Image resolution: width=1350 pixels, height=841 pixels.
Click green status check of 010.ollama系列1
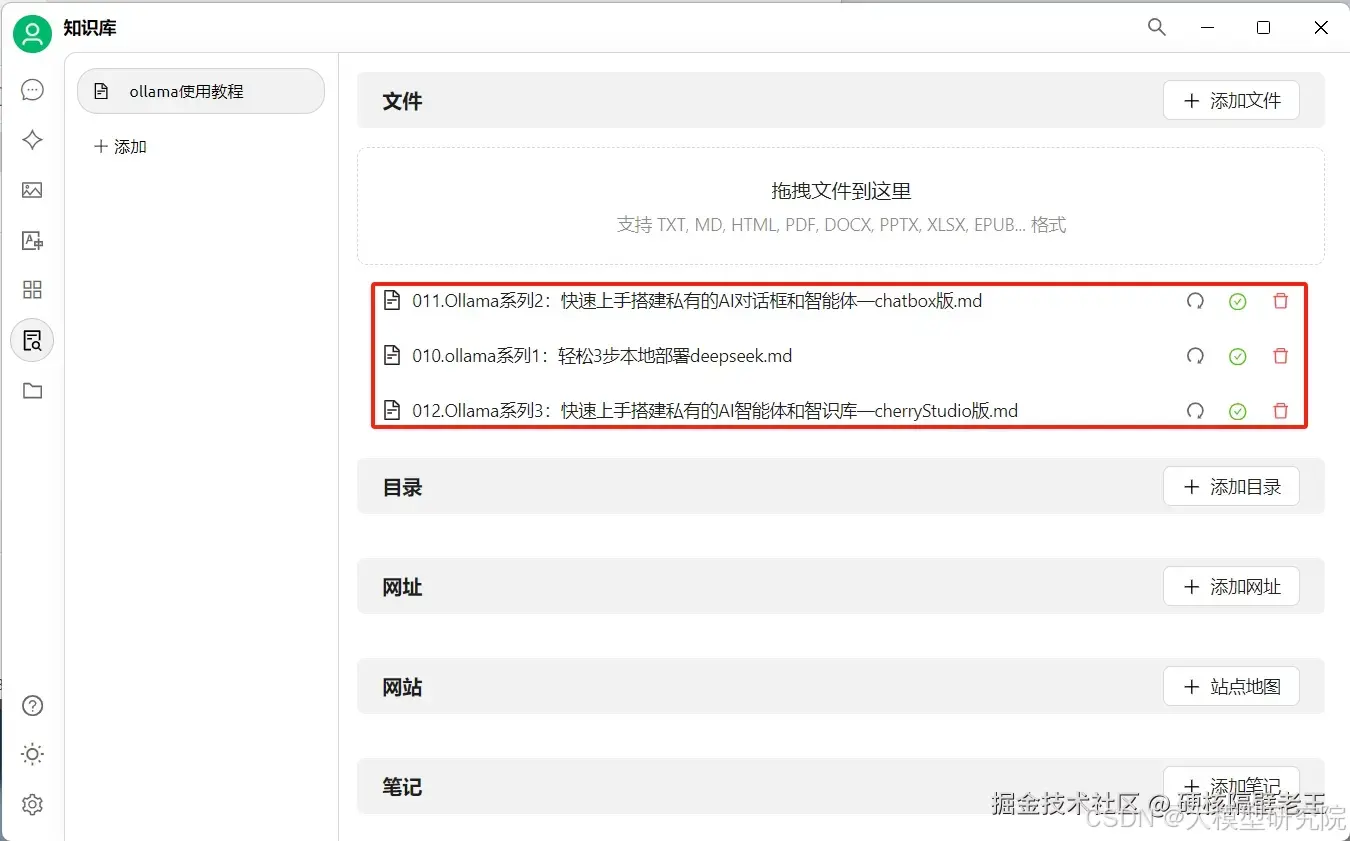click(1238, 356)
